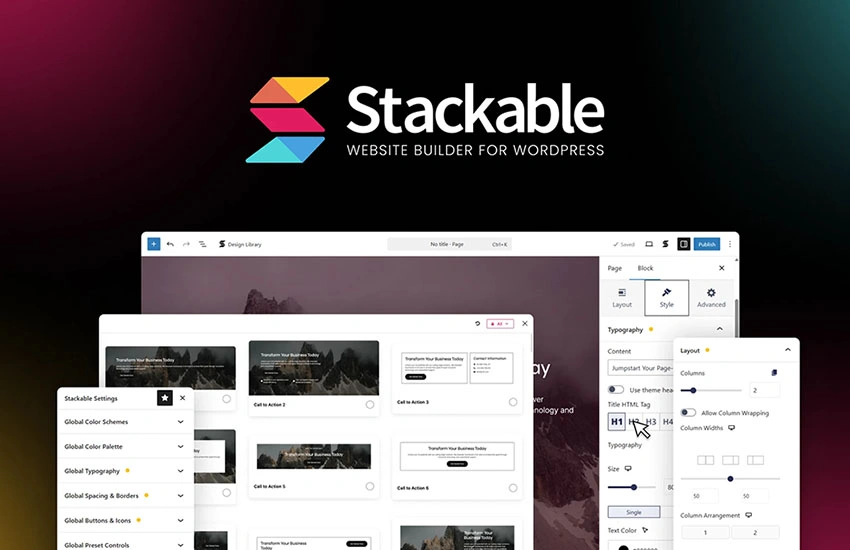Select the Call to Action 6 radio button
The width and height of the screenshot is (850, 550).
[x=513, y=488]
